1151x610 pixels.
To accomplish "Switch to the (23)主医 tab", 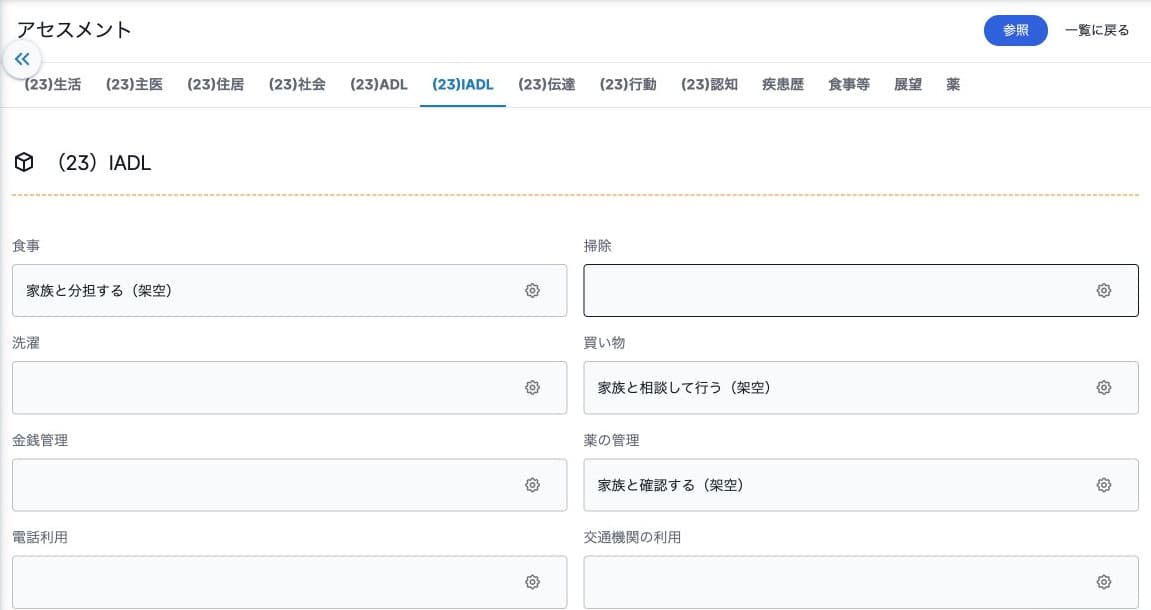I will click(x=134, y=84).
